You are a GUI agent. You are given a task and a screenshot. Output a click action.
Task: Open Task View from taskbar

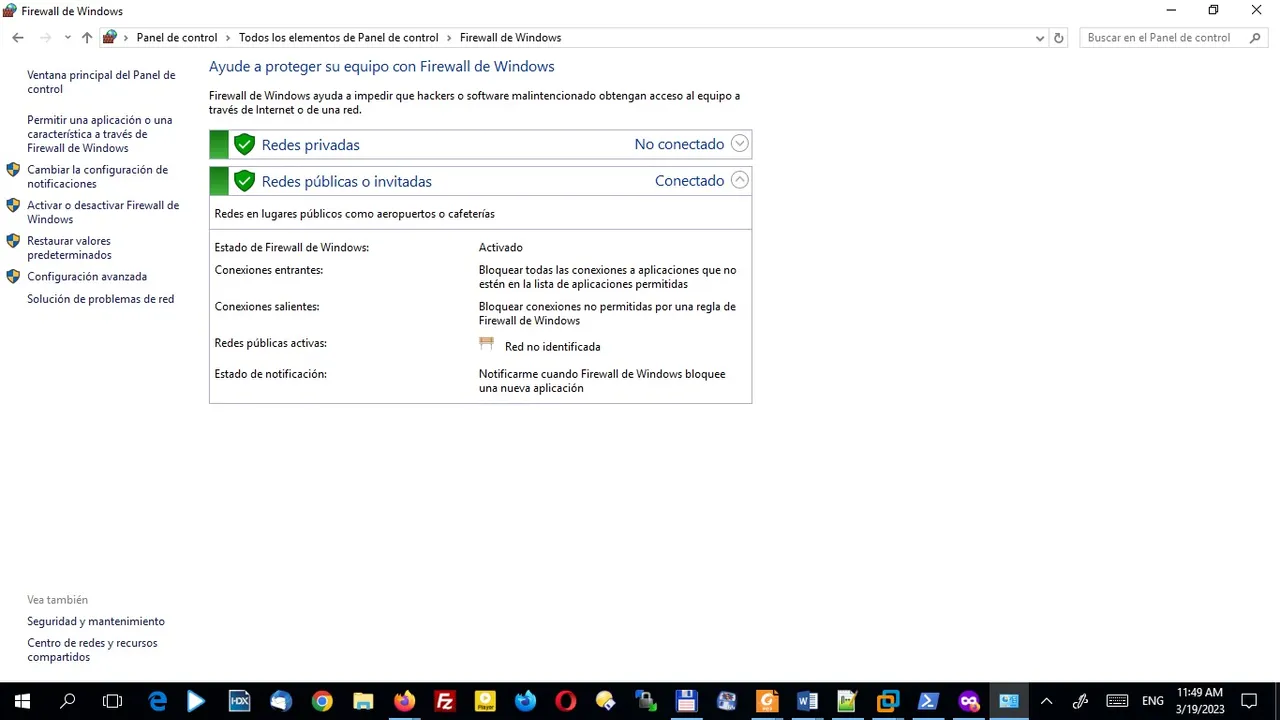coord(112,701)
